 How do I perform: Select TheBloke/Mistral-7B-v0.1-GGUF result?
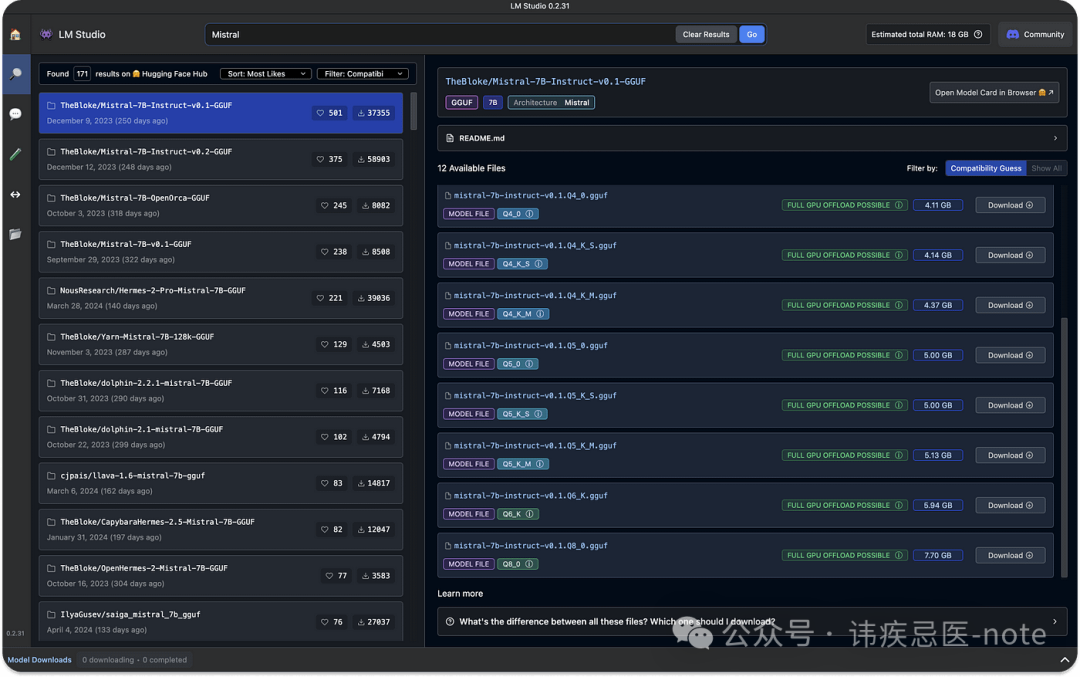coord(220,251)
